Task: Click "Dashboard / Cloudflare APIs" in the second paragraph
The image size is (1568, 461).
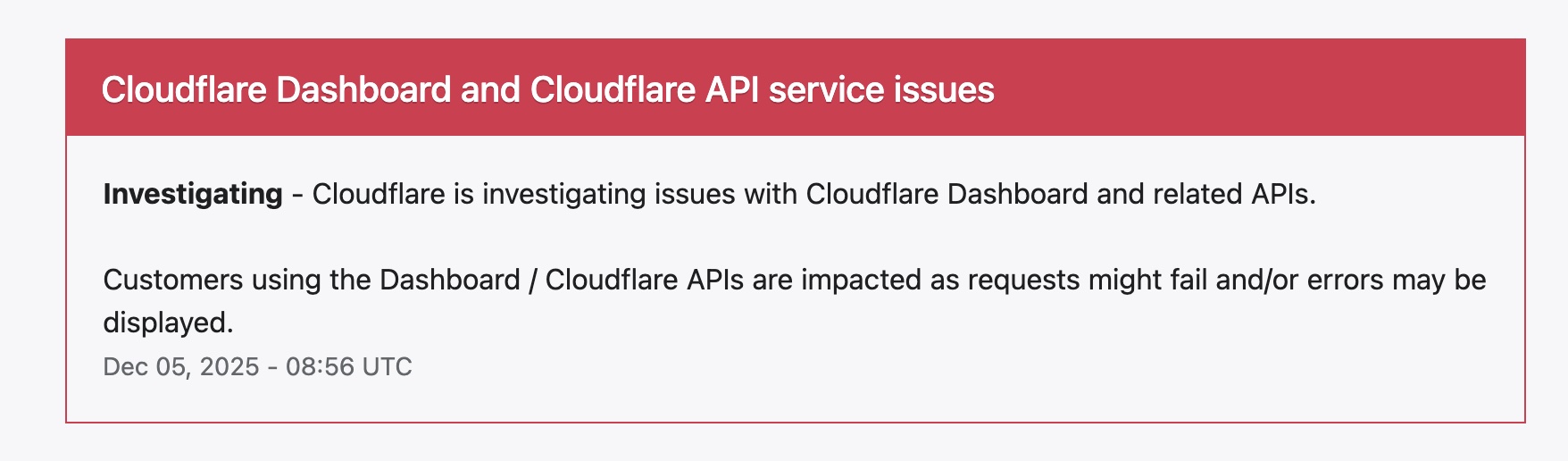Action: [x=562, y=280]
